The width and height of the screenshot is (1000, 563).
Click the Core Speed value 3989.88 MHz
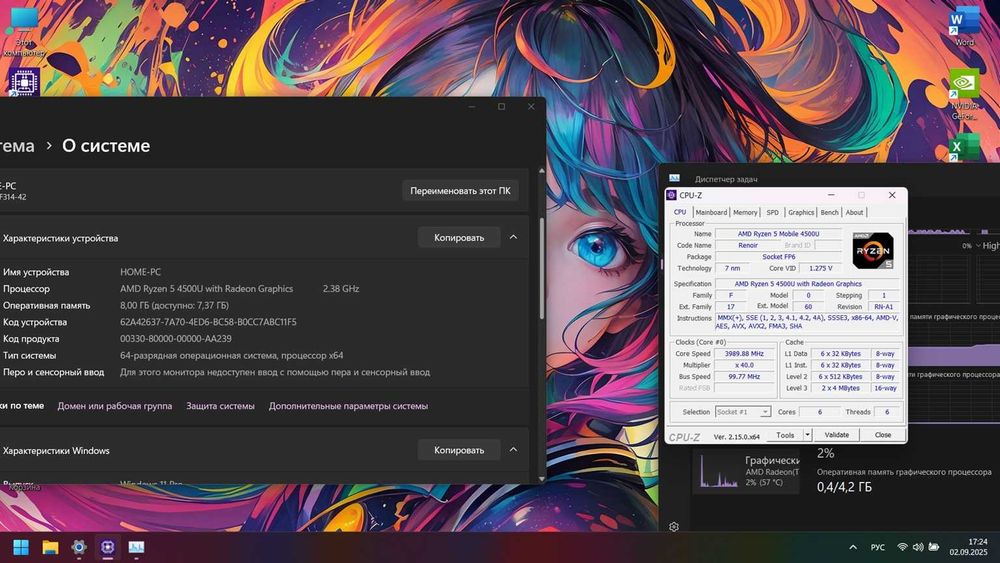(x=744, y=354)
